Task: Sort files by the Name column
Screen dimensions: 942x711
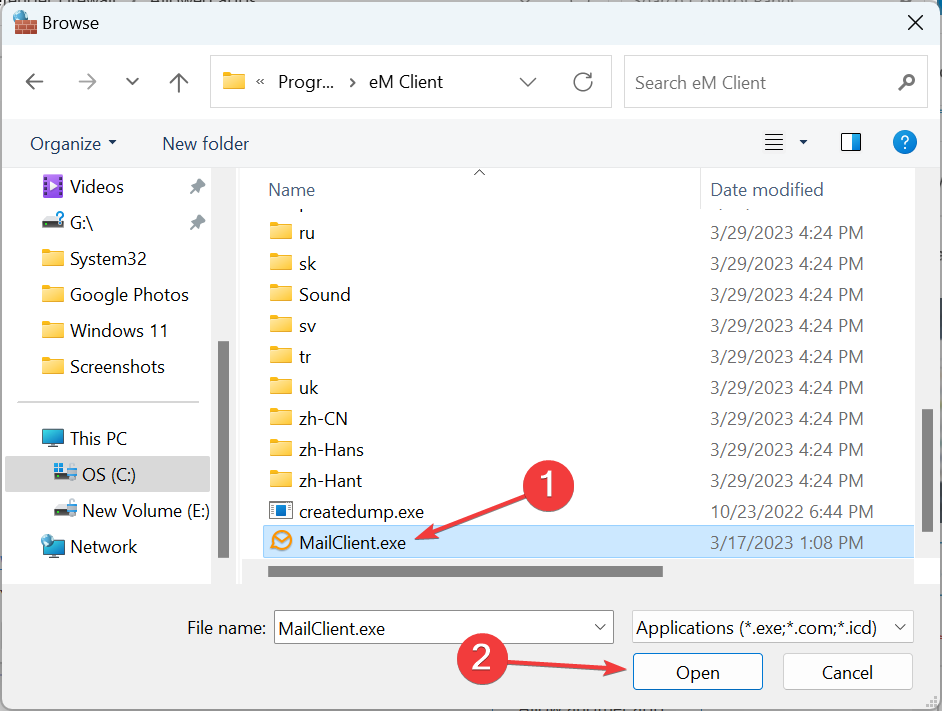Action: 292,190
